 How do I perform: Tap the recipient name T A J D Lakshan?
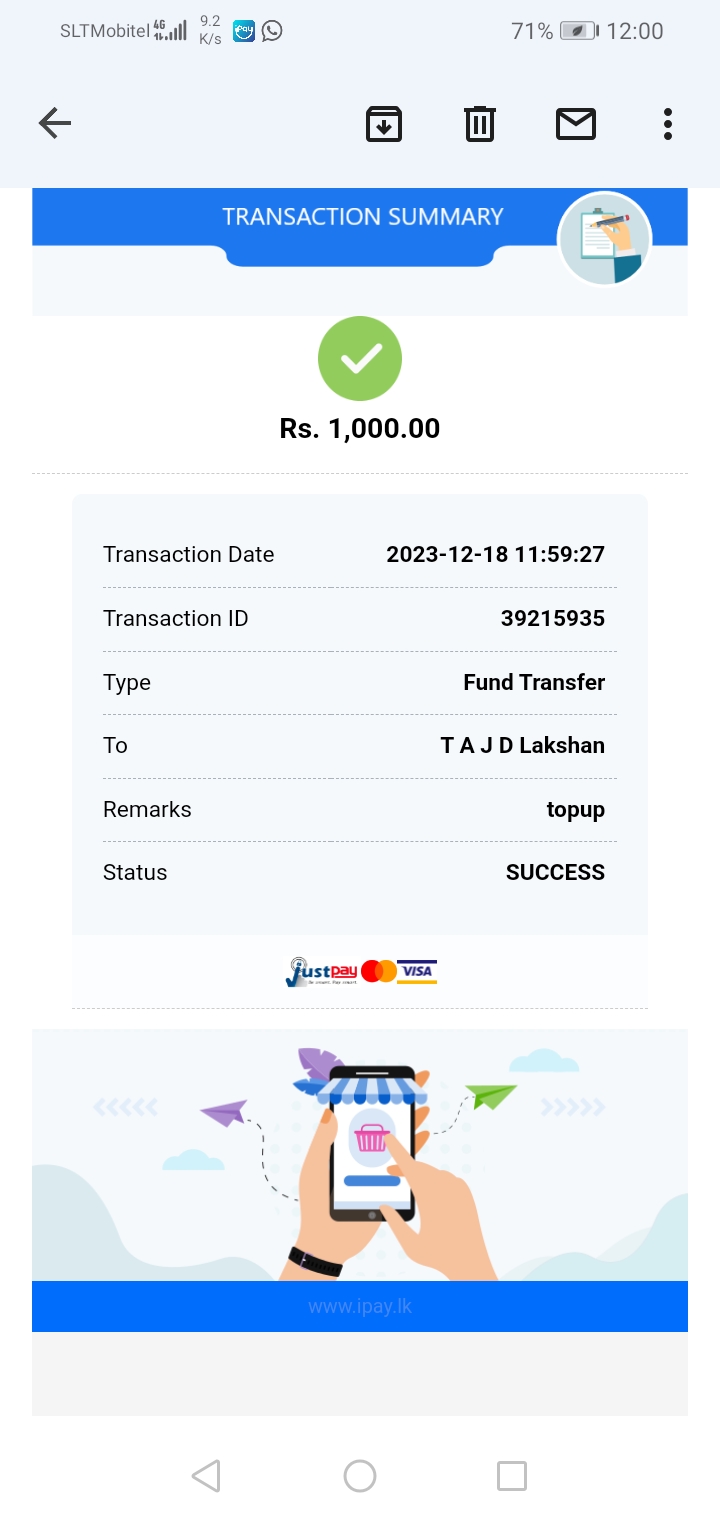[523, 746]
